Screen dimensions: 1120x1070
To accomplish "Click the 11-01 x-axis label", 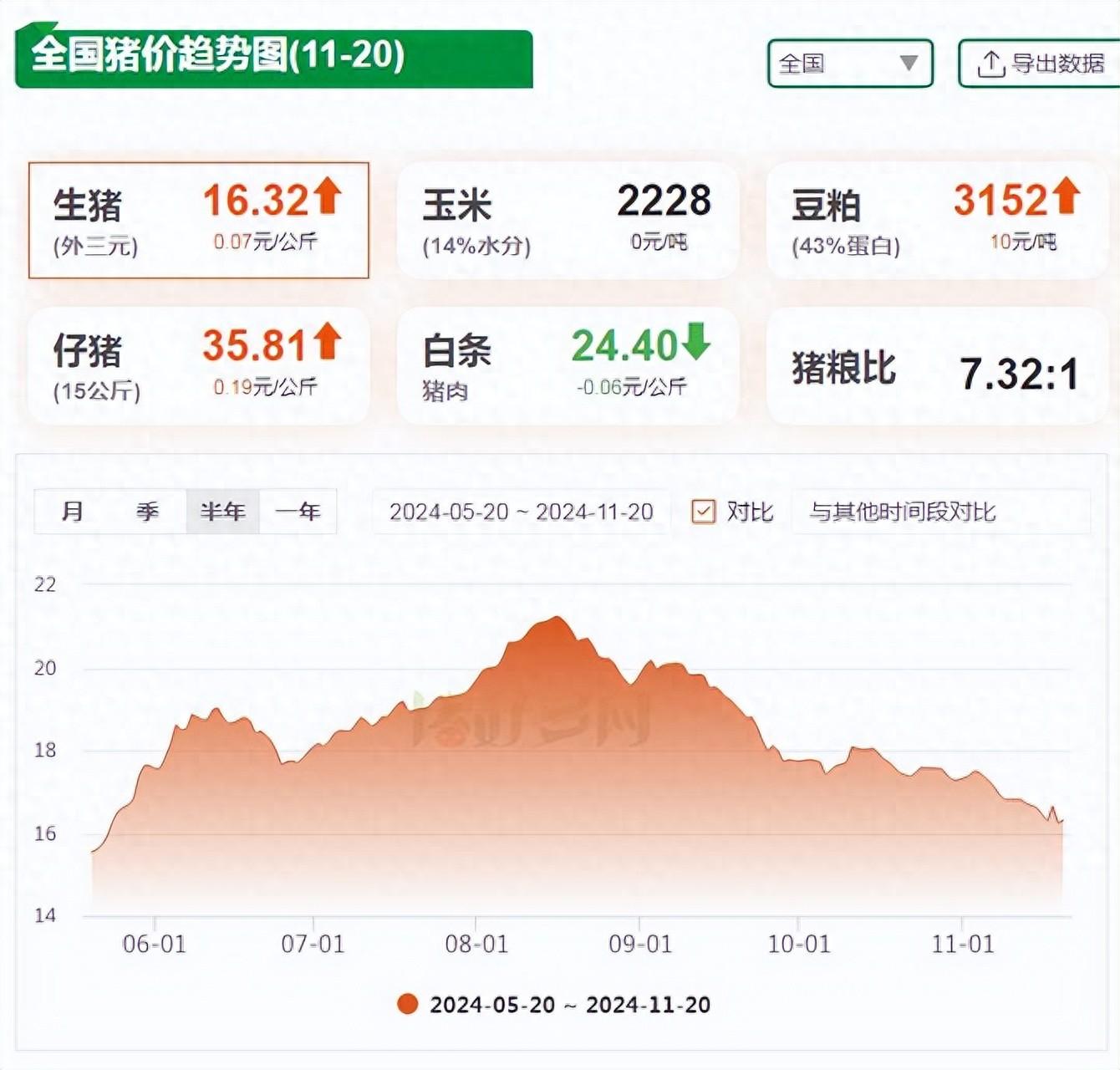I will pos(963,945).
